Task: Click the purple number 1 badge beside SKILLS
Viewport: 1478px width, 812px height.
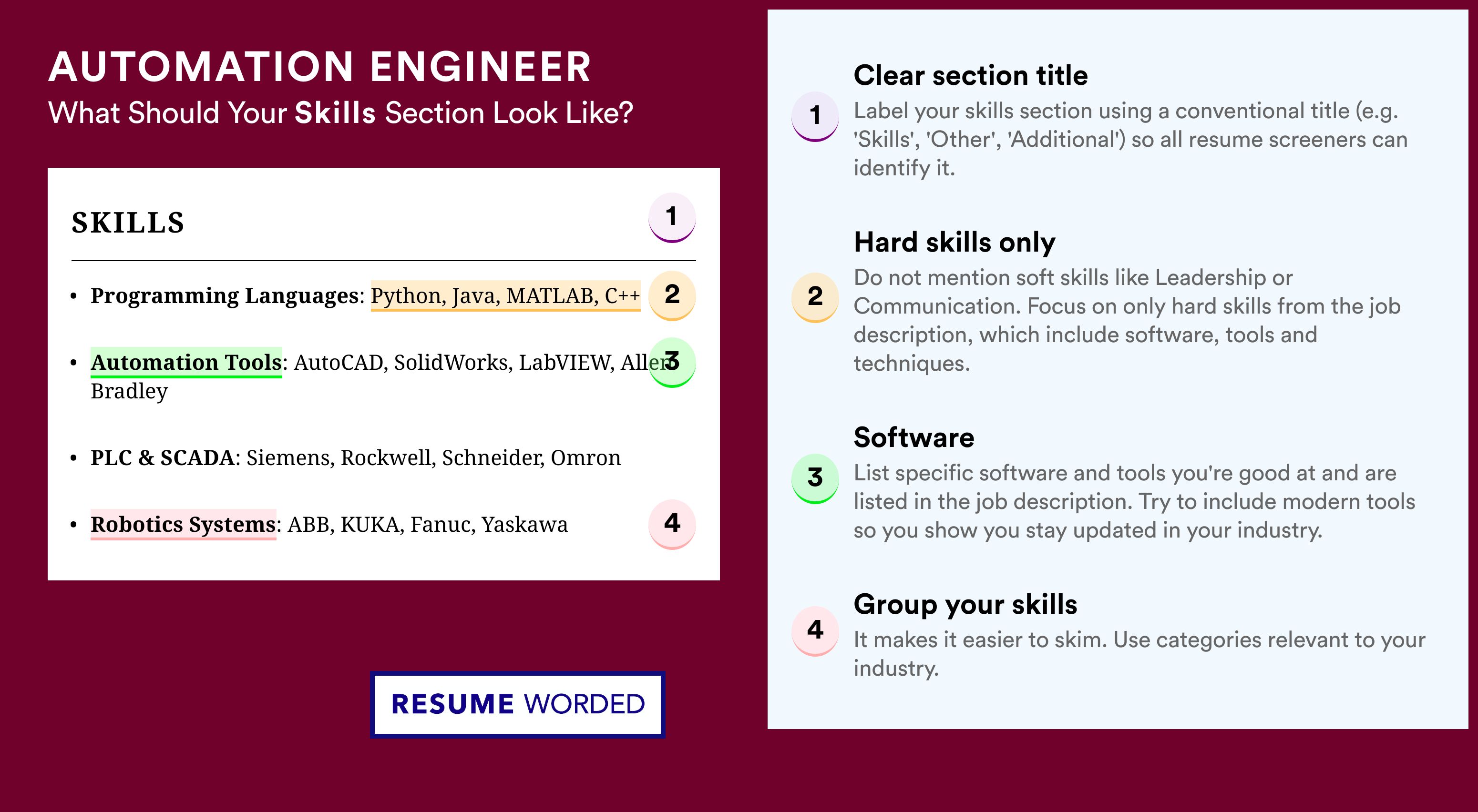Action: click(x=672, y=217)
